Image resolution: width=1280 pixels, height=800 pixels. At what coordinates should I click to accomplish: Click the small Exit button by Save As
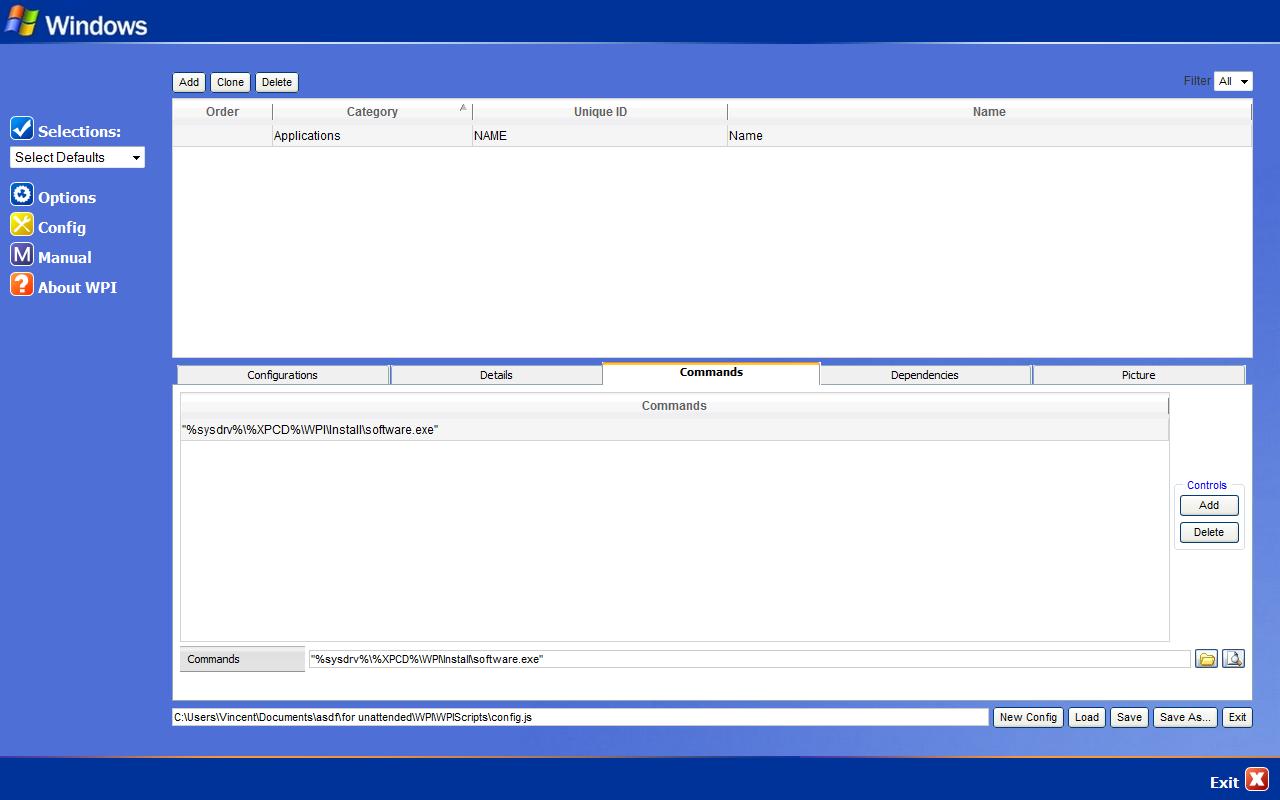coord(1237,717)
